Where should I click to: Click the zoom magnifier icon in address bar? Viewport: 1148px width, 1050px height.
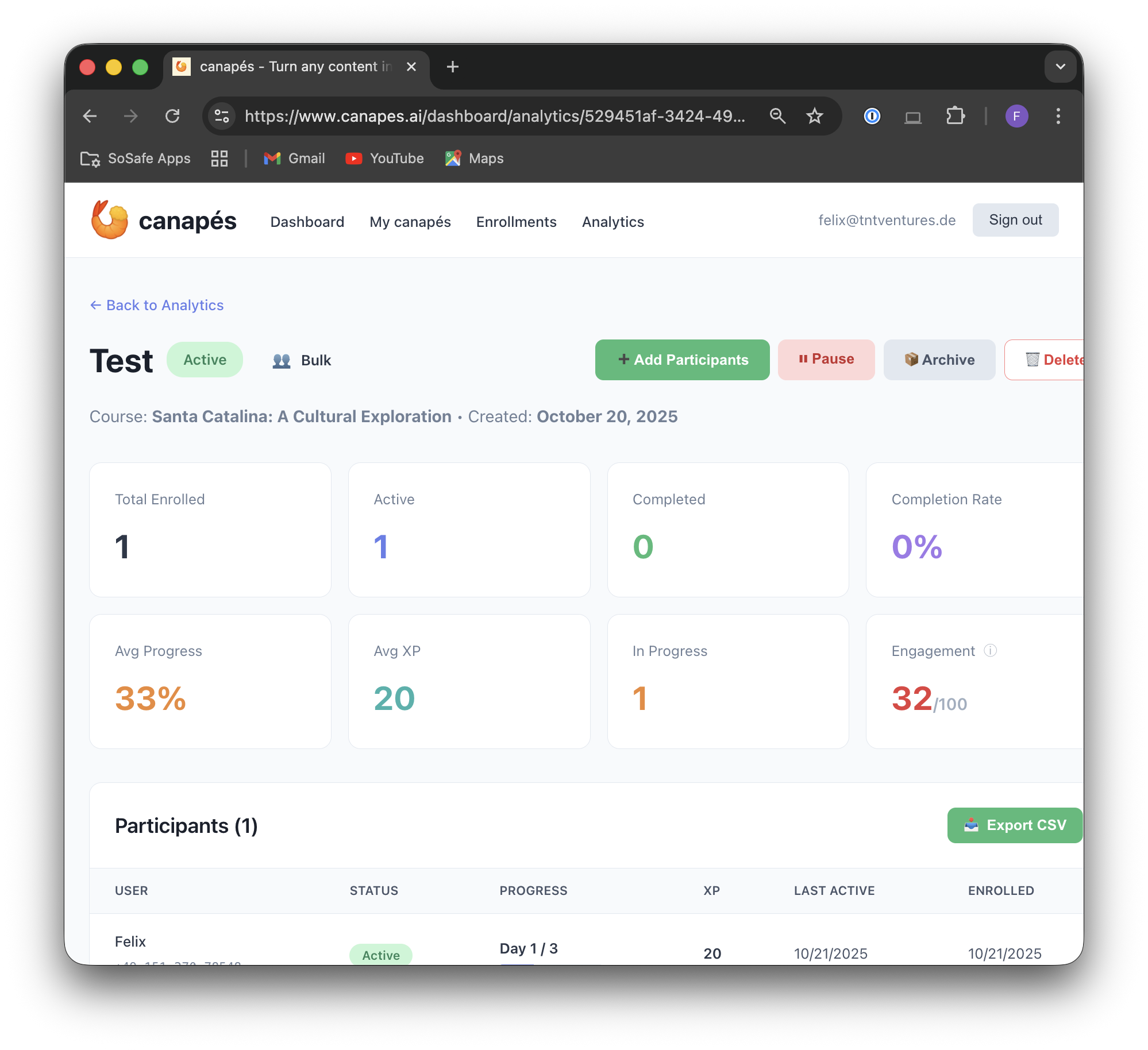click(777, 117)
